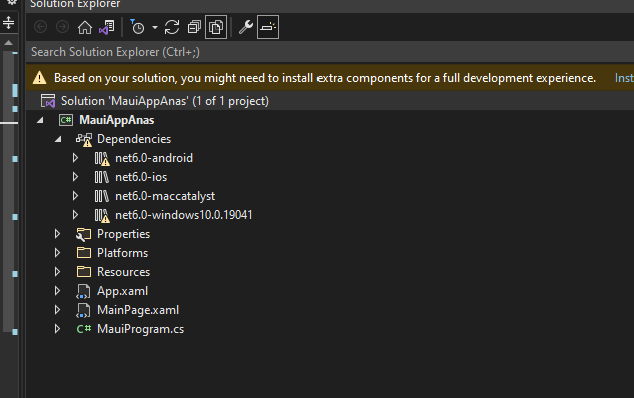Click Switch Views solution/folder icon
This screenshot has height=398, width=634.
[x=107, y=28]
